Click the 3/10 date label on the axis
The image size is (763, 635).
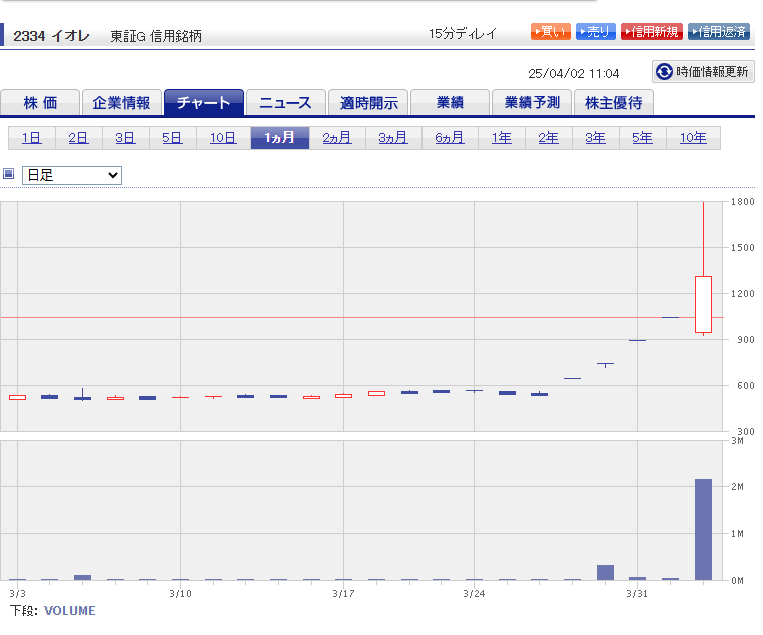(x=180, y=594)
